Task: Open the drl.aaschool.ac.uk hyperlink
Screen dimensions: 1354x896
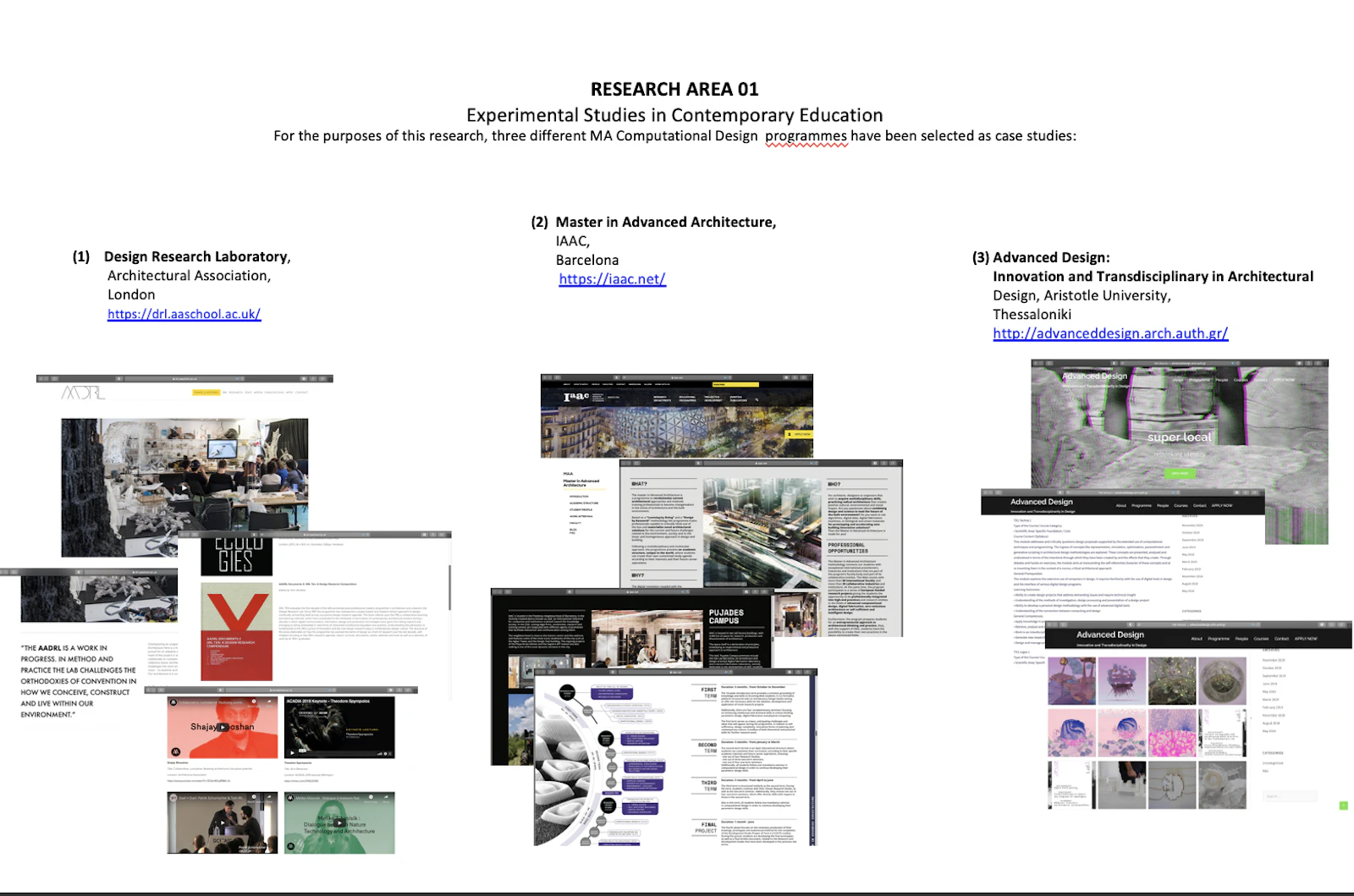Action: click(184, 314)
